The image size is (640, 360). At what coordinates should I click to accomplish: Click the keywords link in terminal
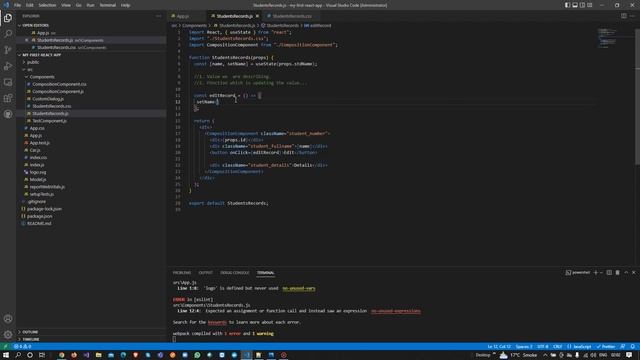click(x=217, y=322)
